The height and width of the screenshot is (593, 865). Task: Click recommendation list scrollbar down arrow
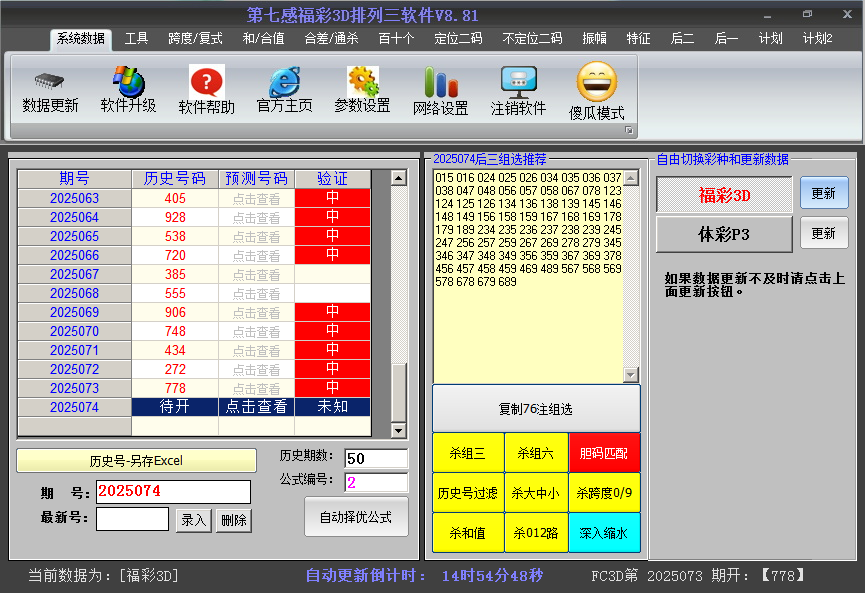[631, 375]
